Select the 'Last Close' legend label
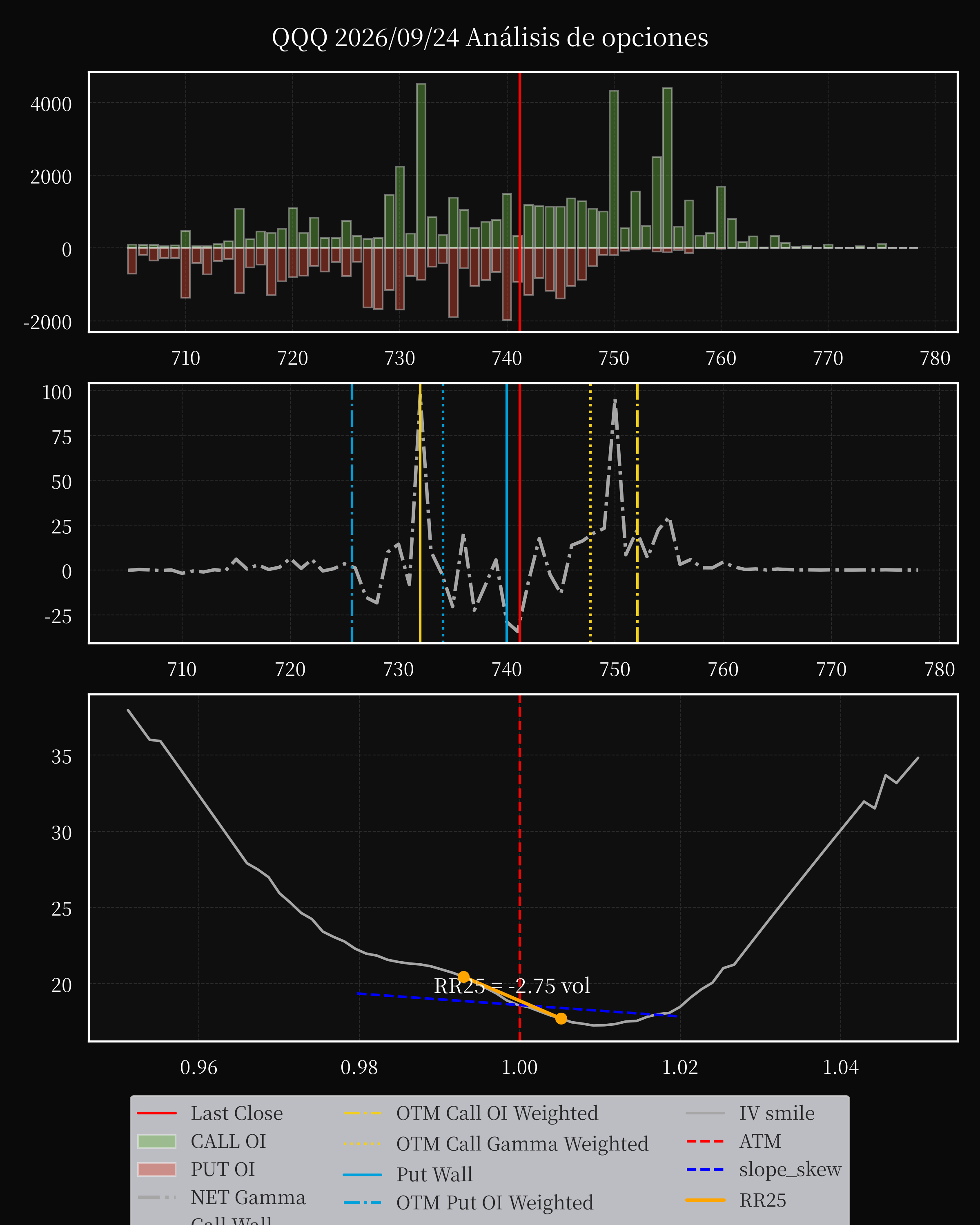This screenshot has width=980, height=1225. [x=236, y=1113]
